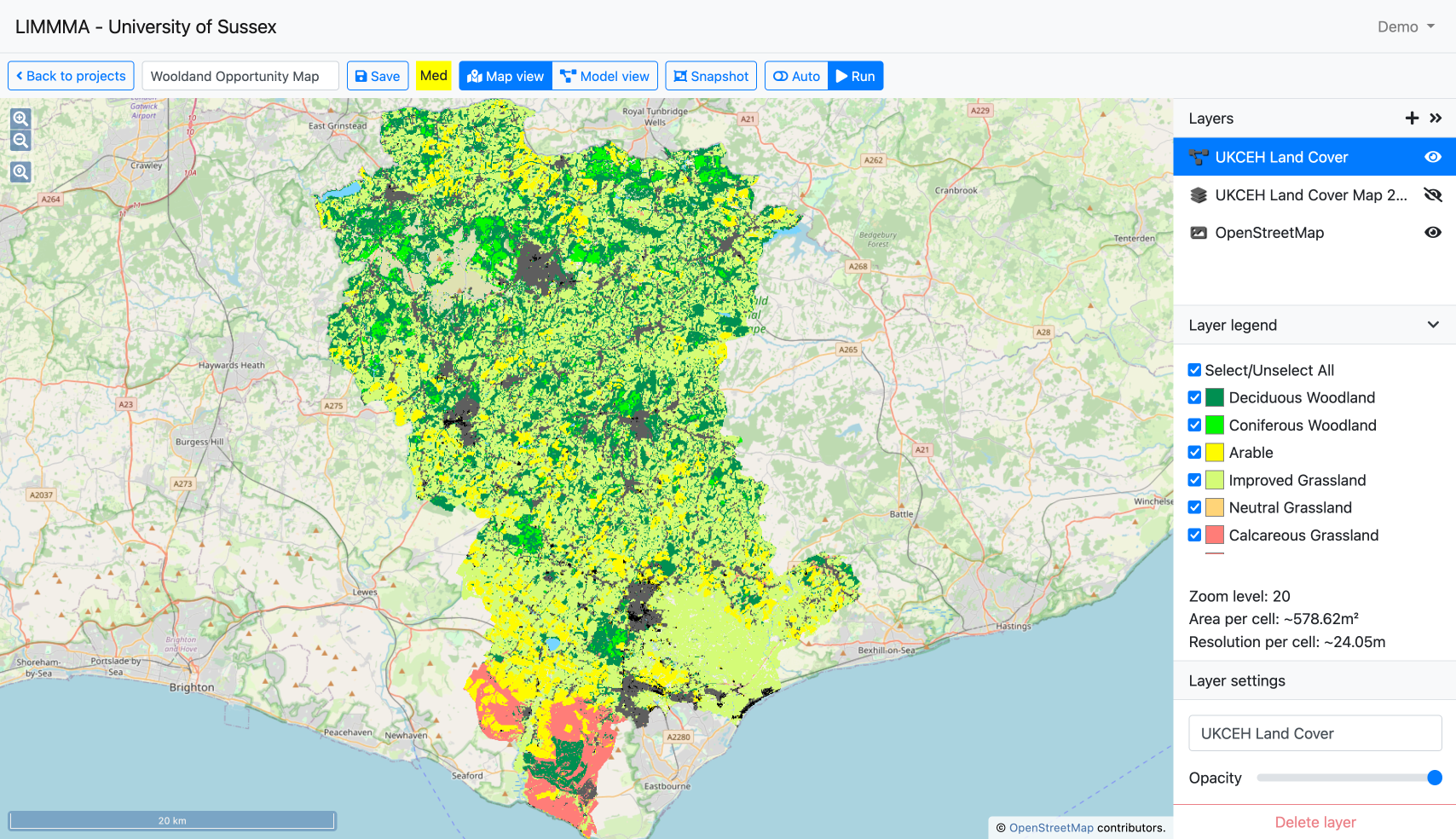The width and height of the screenshot is (1456, 839).
Task: Run the model
Action: tap(855, 76)
